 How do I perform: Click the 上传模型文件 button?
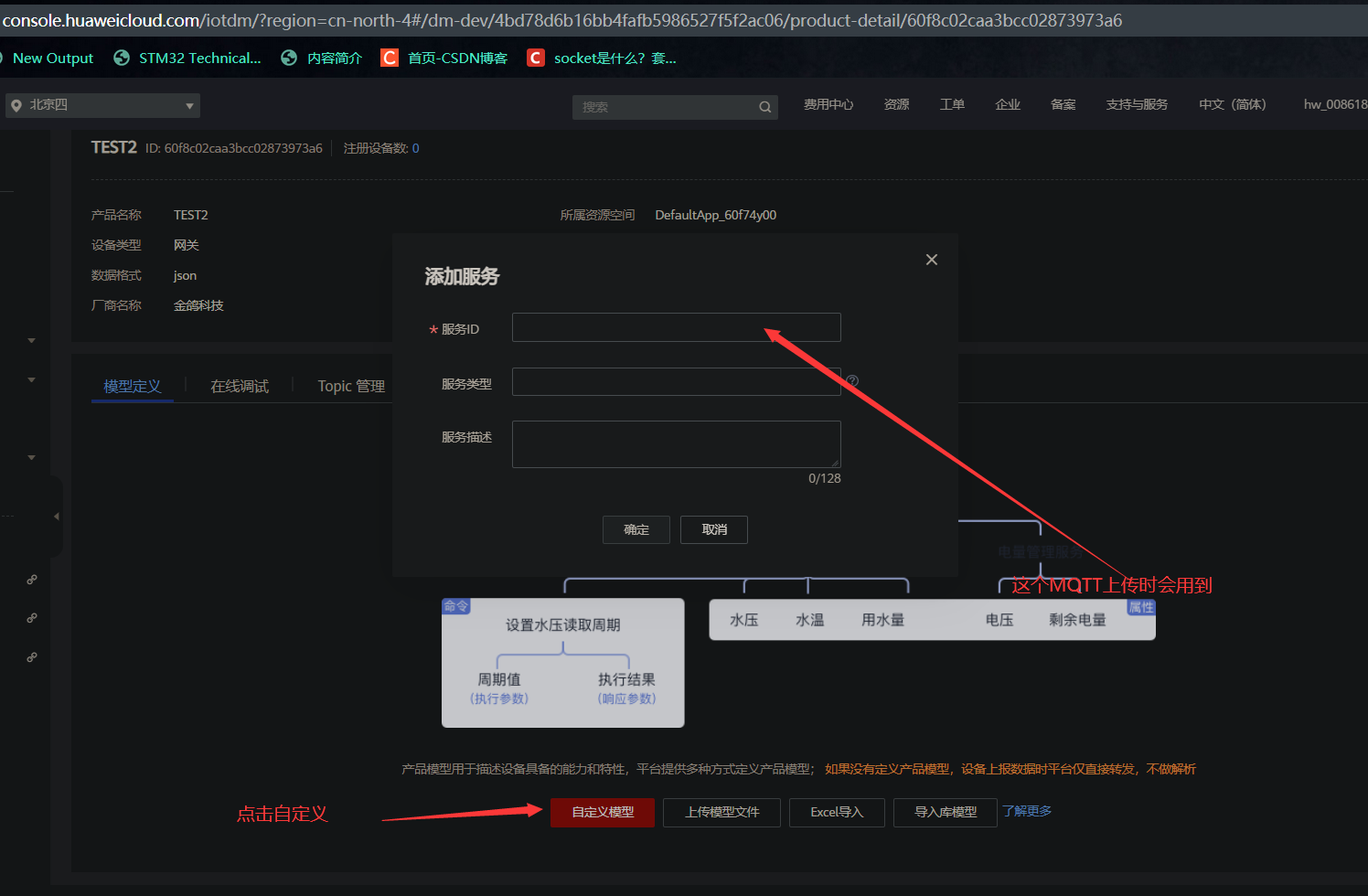click(722, 812)
